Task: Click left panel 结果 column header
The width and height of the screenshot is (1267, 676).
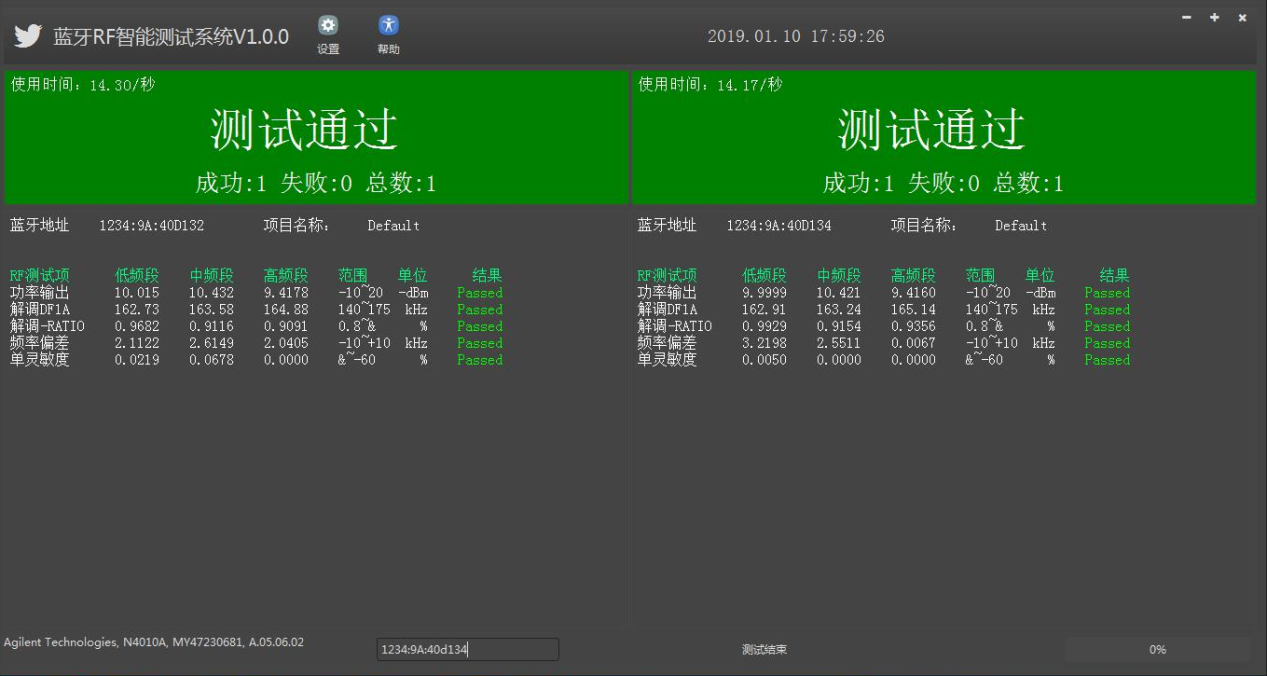Action: (x=486, y=276)
